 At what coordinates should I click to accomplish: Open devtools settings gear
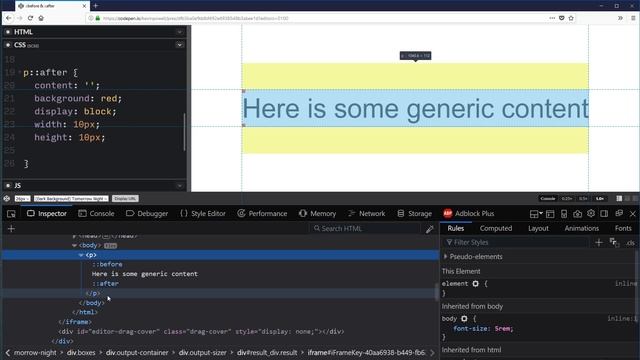[591, 213]
